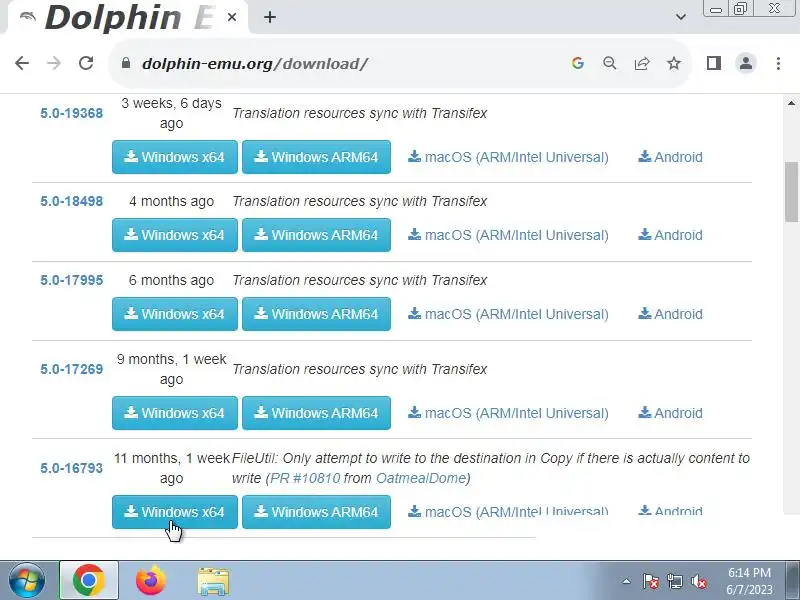Open PR #10810 link
The height and width of the screenshot is (600, 800).
[305, 478]
